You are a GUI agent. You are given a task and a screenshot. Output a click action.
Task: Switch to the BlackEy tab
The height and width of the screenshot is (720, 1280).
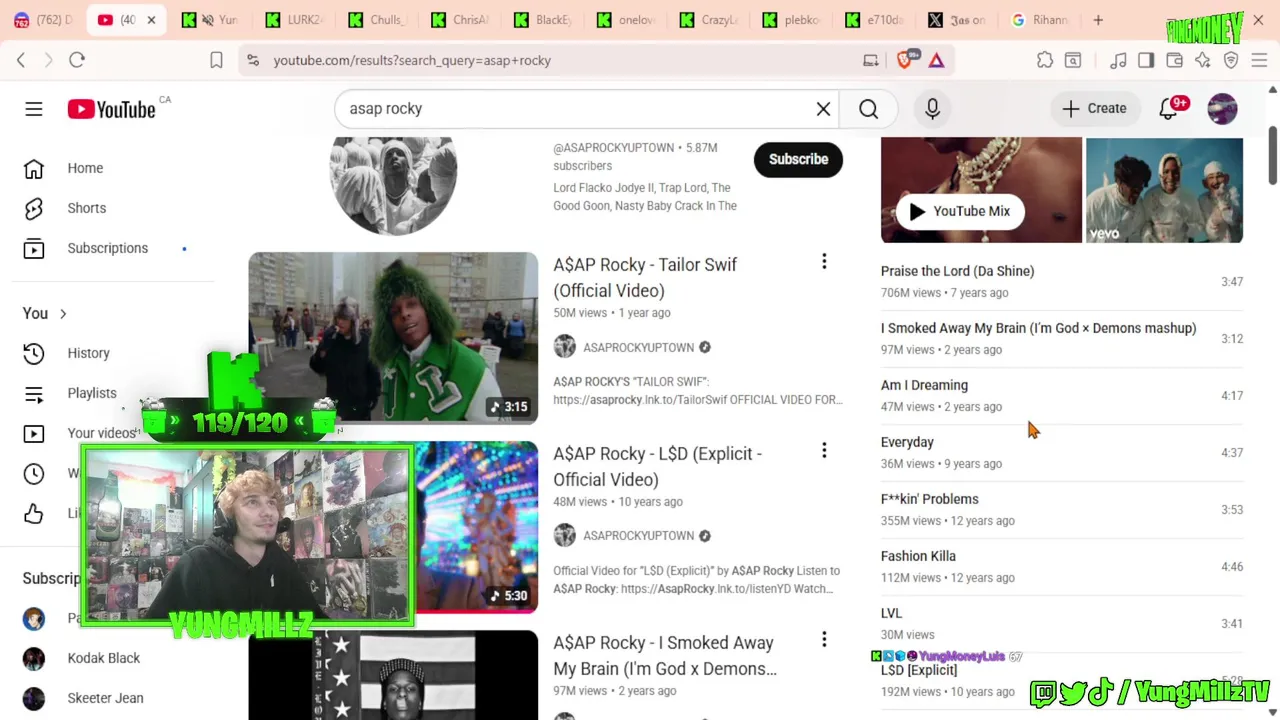(x=541, y=20)
